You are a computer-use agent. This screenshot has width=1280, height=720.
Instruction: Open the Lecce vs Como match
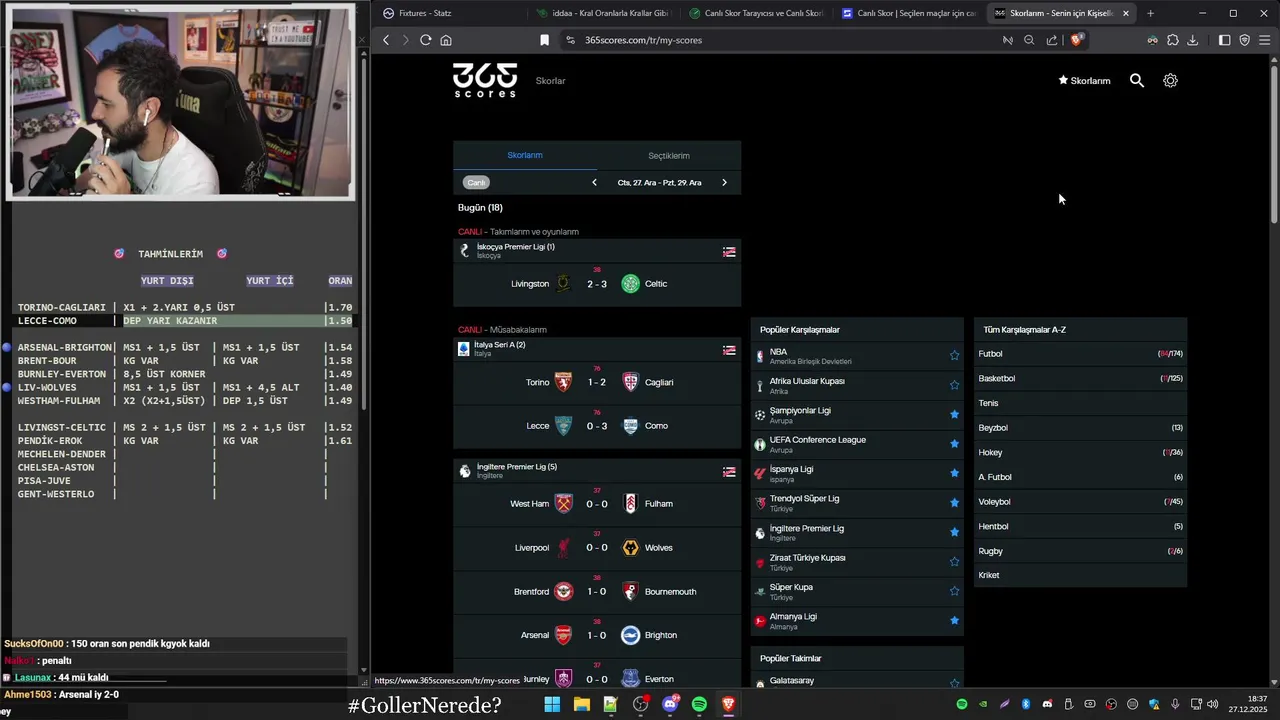pos(597,426)
